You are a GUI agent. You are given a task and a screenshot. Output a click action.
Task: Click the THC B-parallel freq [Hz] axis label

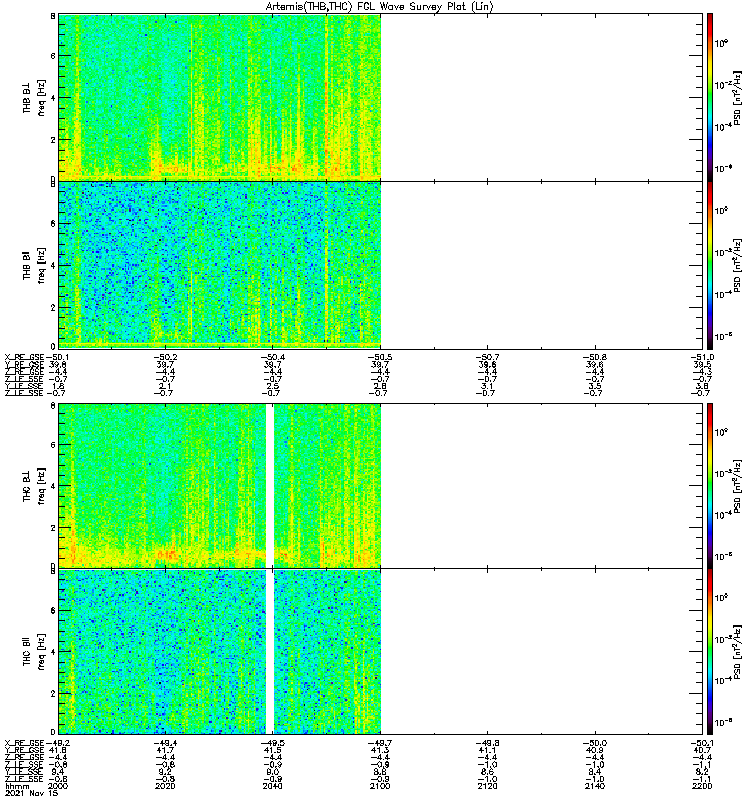41,652
